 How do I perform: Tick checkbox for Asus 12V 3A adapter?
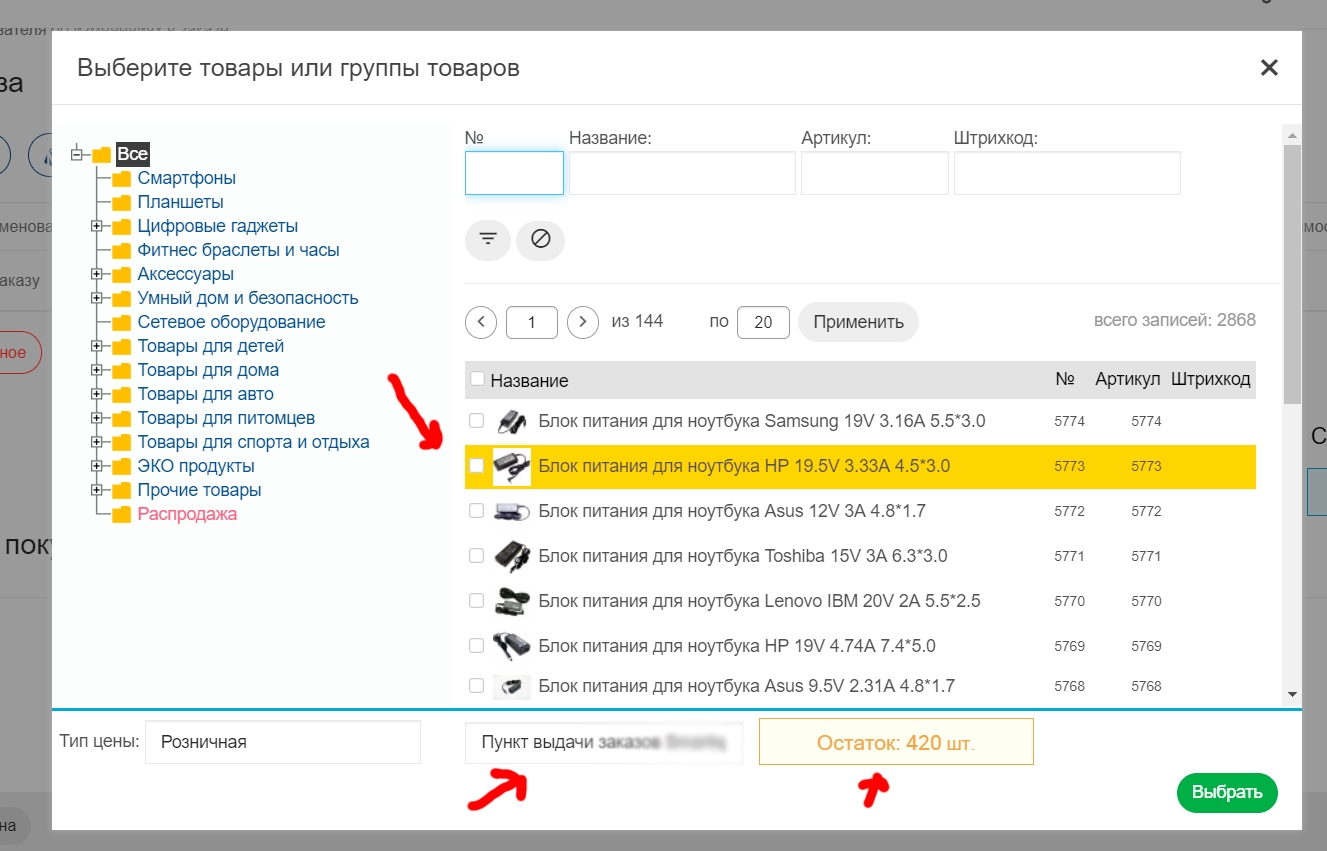click(x=477, y=511)
